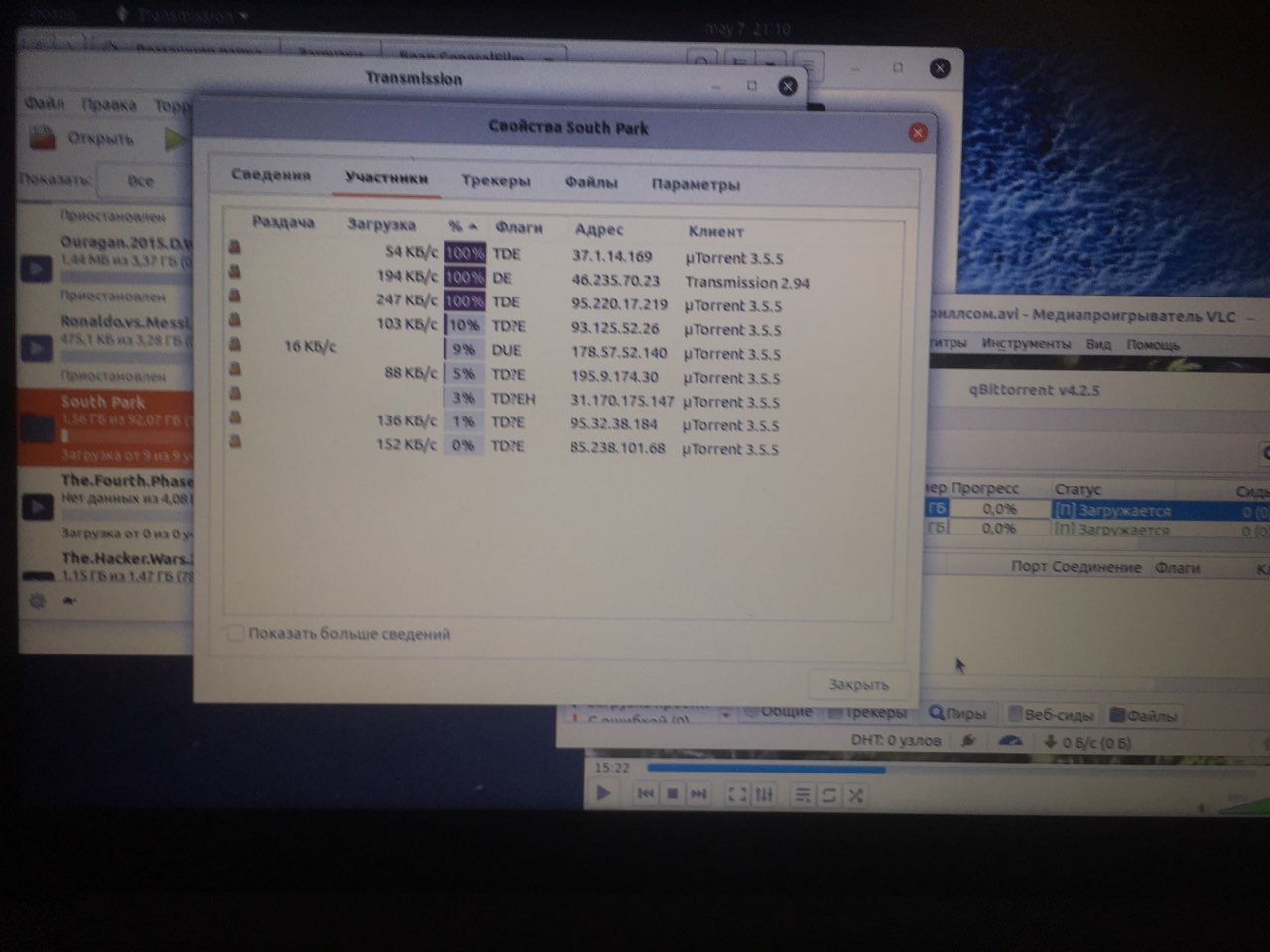Open Инструменты menu in VLC

[x=1026, y=343]
